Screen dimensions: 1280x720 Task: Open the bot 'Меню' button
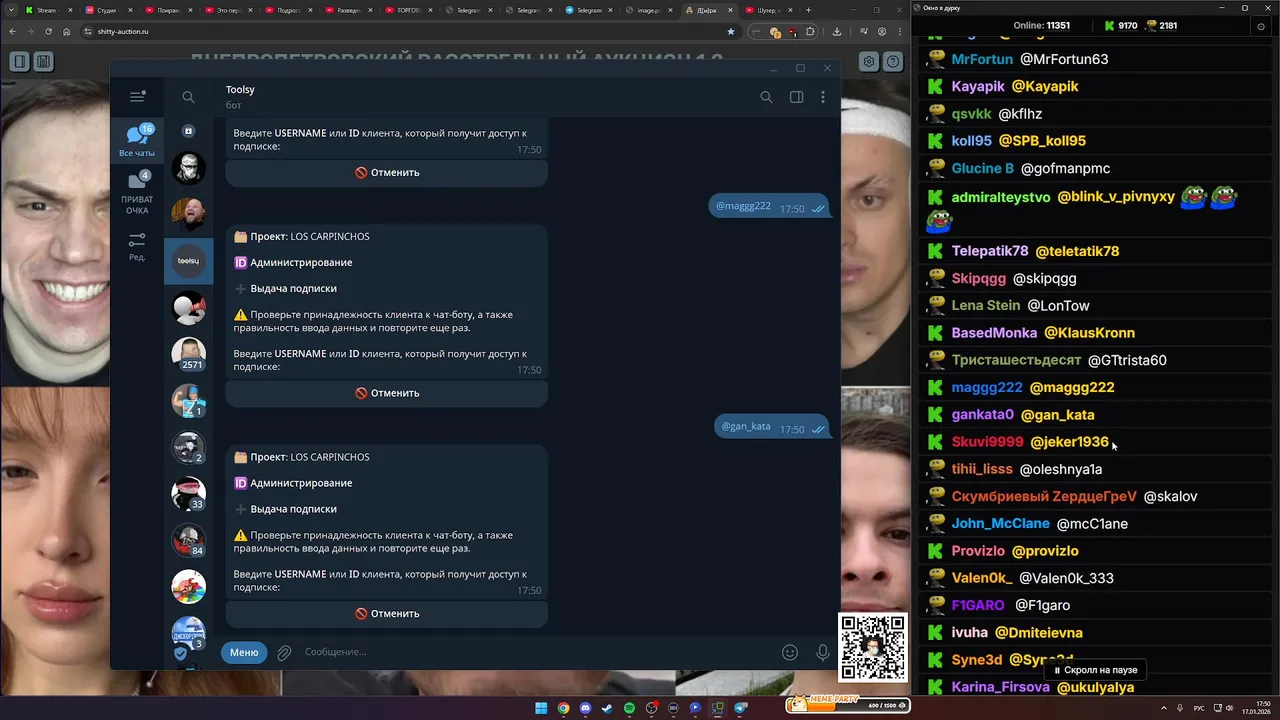click(x=244, y=652)
